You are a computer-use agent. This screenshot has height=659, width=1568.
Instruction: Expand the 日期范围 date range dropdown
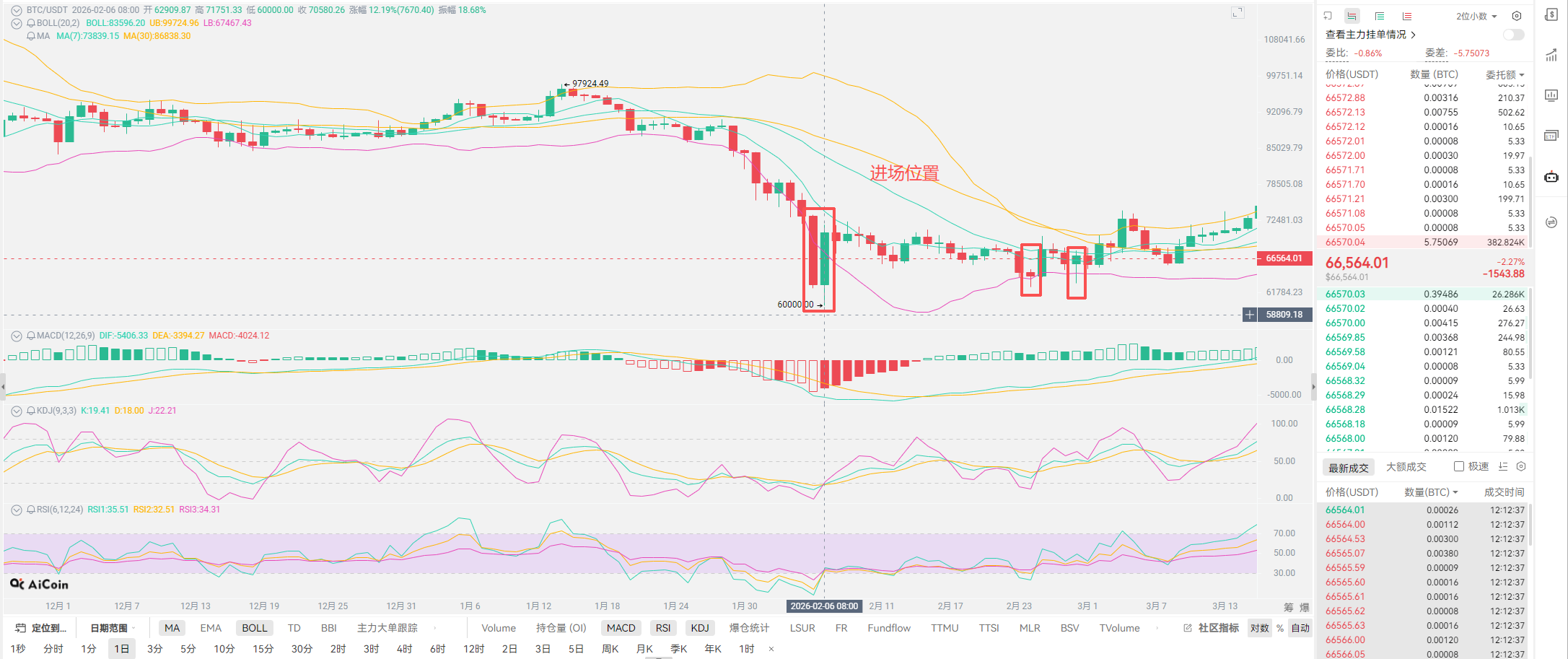pyautogui.click(x=113, y=628)
